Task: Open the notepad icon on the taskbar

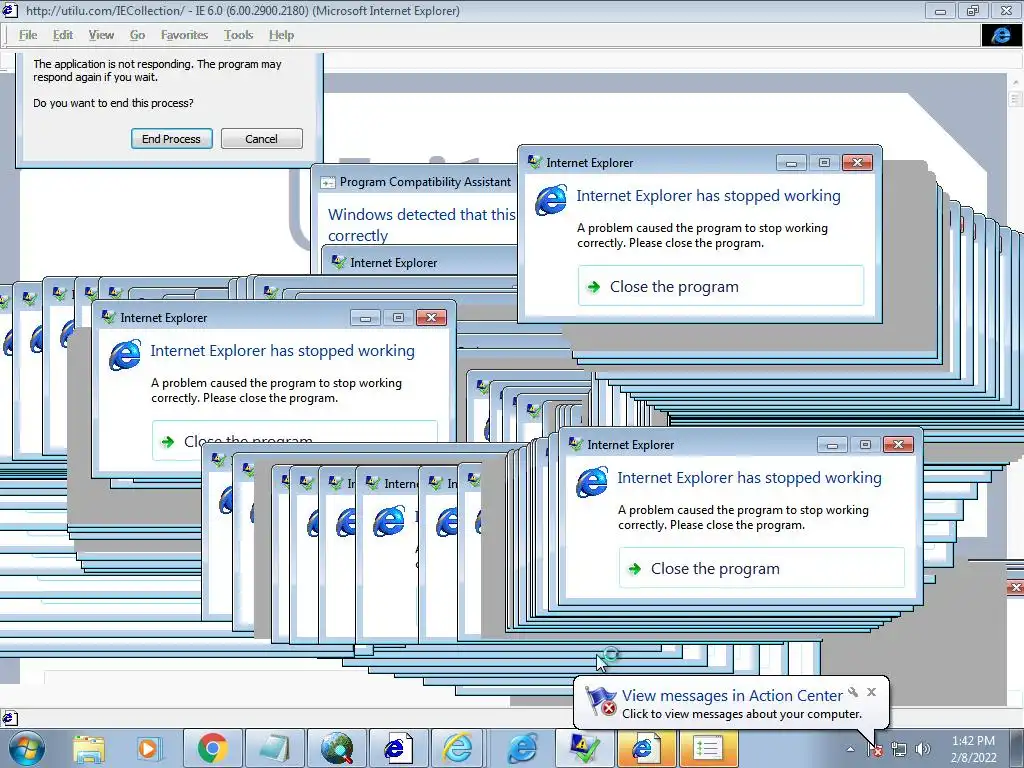Action: [x=274, y=748]
